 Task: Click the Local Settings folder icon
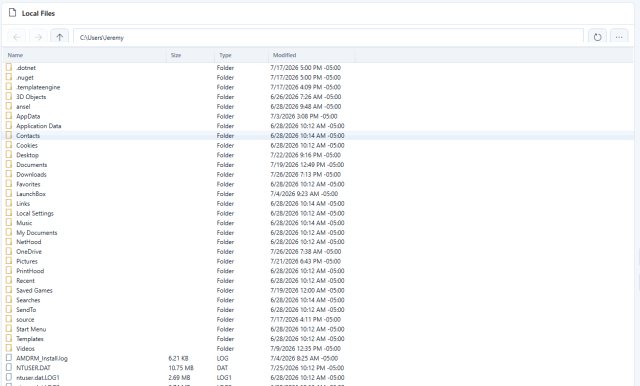[x=9, y=213]
